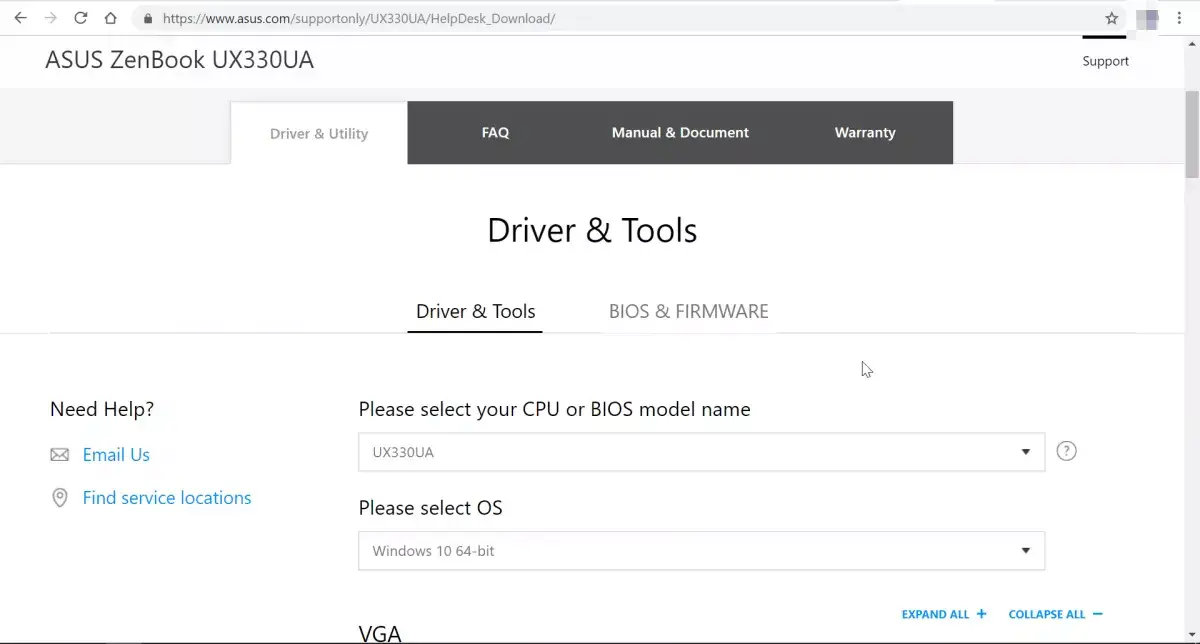Open Find service locations link
This screenshot has width=1200, height=644.
tap(167, 498)
